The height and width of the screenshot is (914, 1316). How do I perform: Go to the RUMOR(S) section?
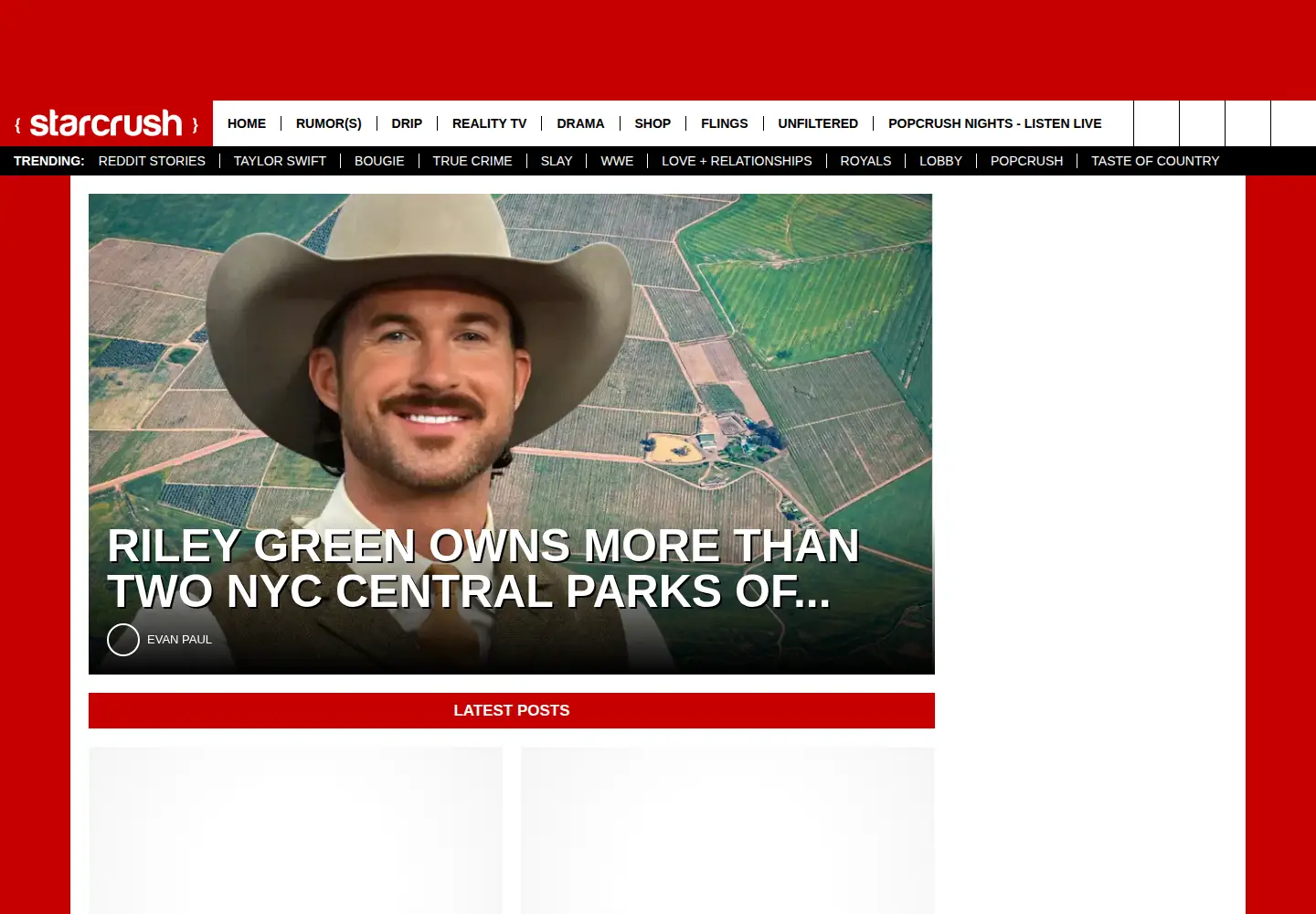[329, 123]
